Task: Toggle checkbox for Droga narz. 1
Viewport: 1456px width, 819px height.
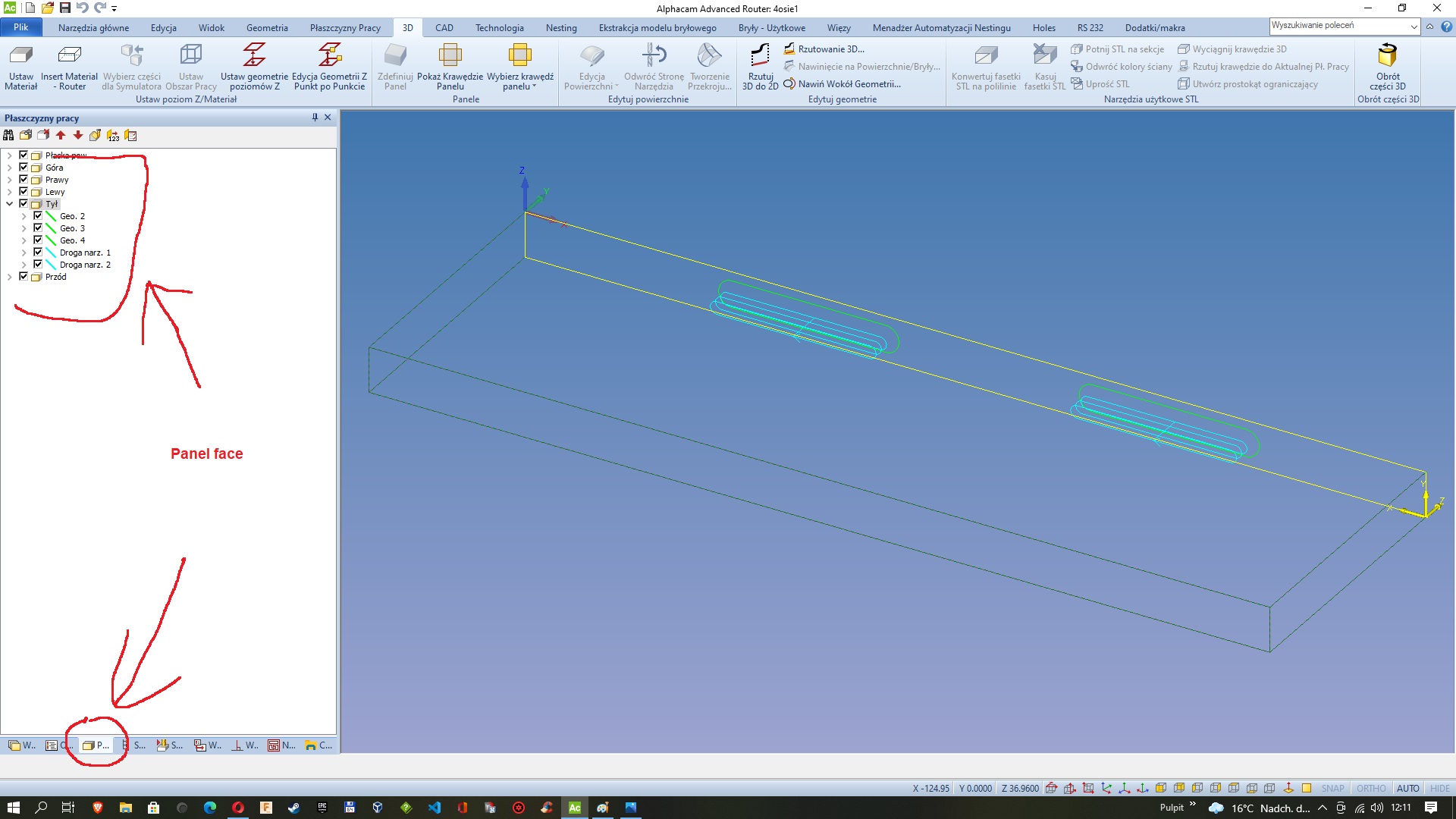Action: 38,252
